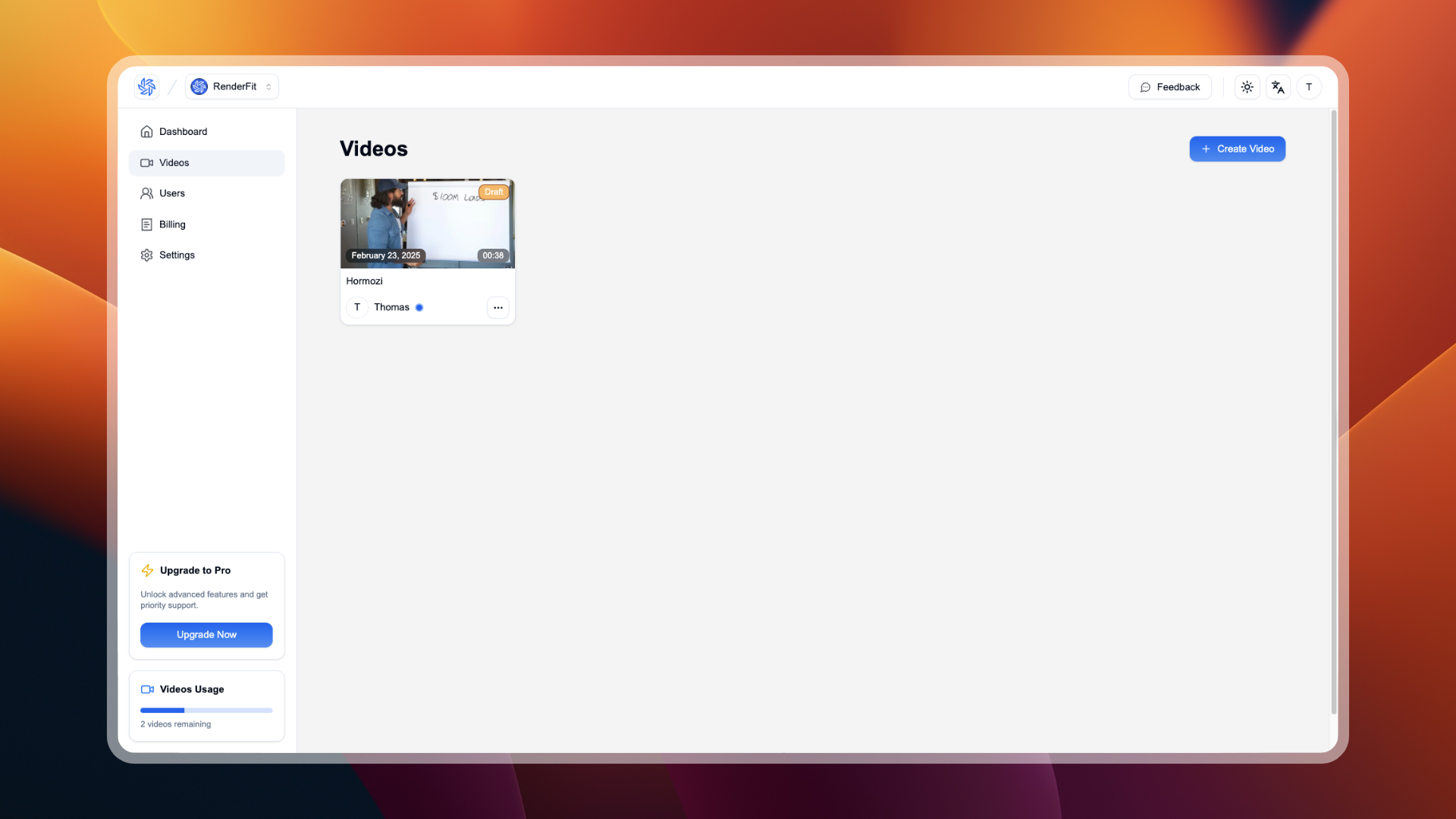This screenshot has width=1456, height=819.
Task: Open the Hormozi video thumbnail
Action: coord(427,224)
